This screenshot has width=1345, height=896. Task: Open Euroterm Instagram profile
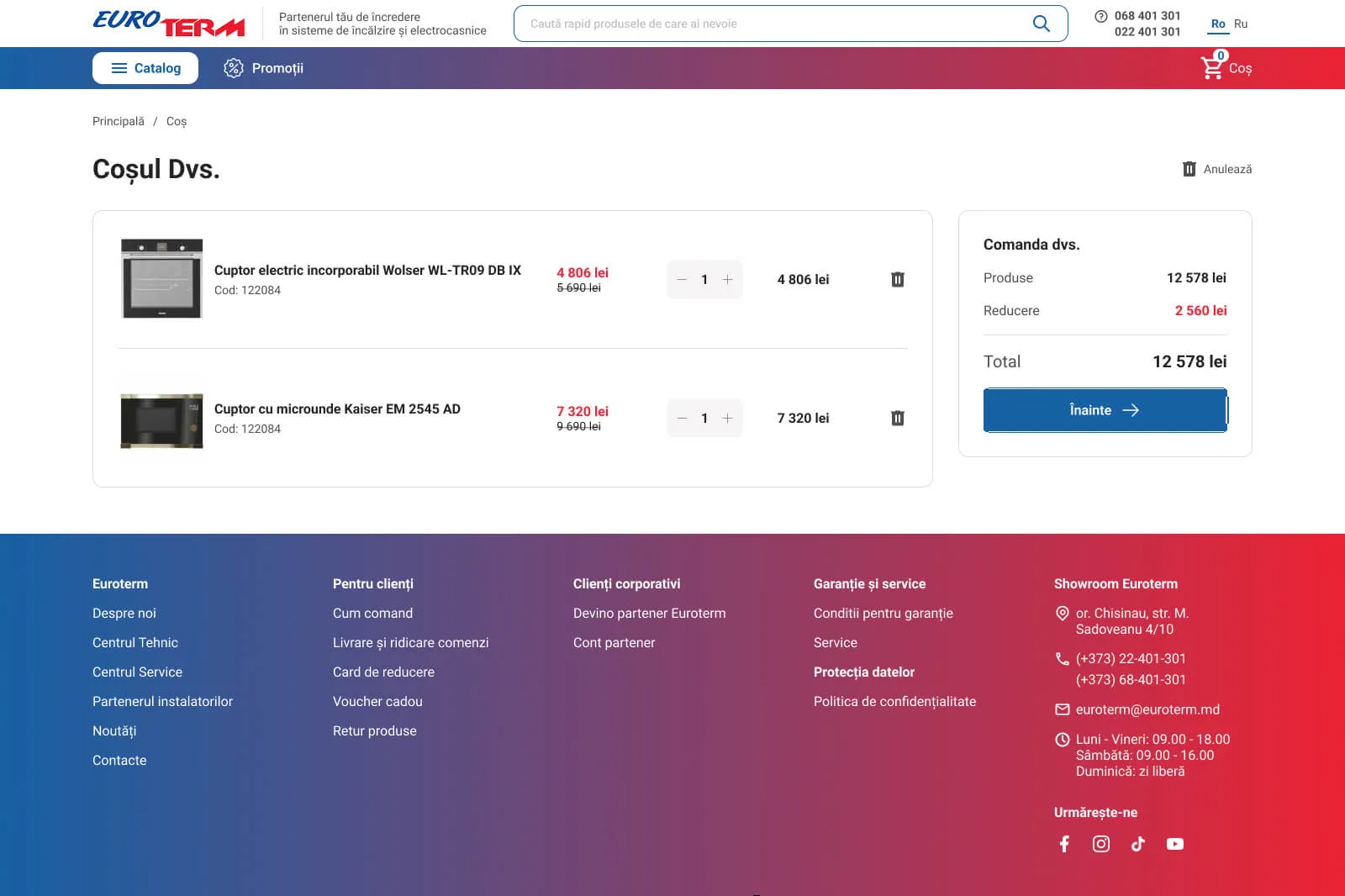(1101, 844)
